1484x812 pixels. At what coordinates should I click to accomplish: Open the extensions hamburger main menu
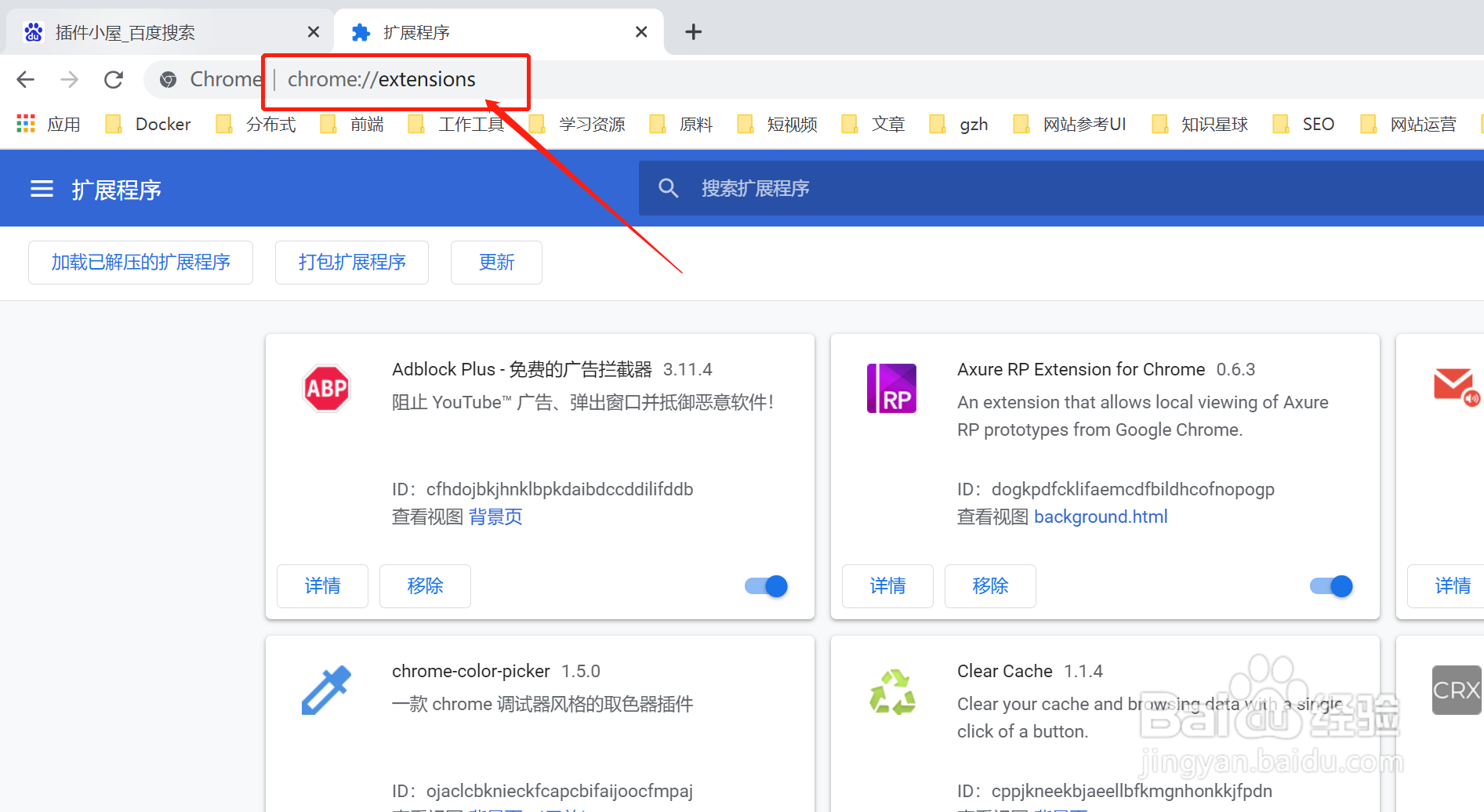point(42,189)
